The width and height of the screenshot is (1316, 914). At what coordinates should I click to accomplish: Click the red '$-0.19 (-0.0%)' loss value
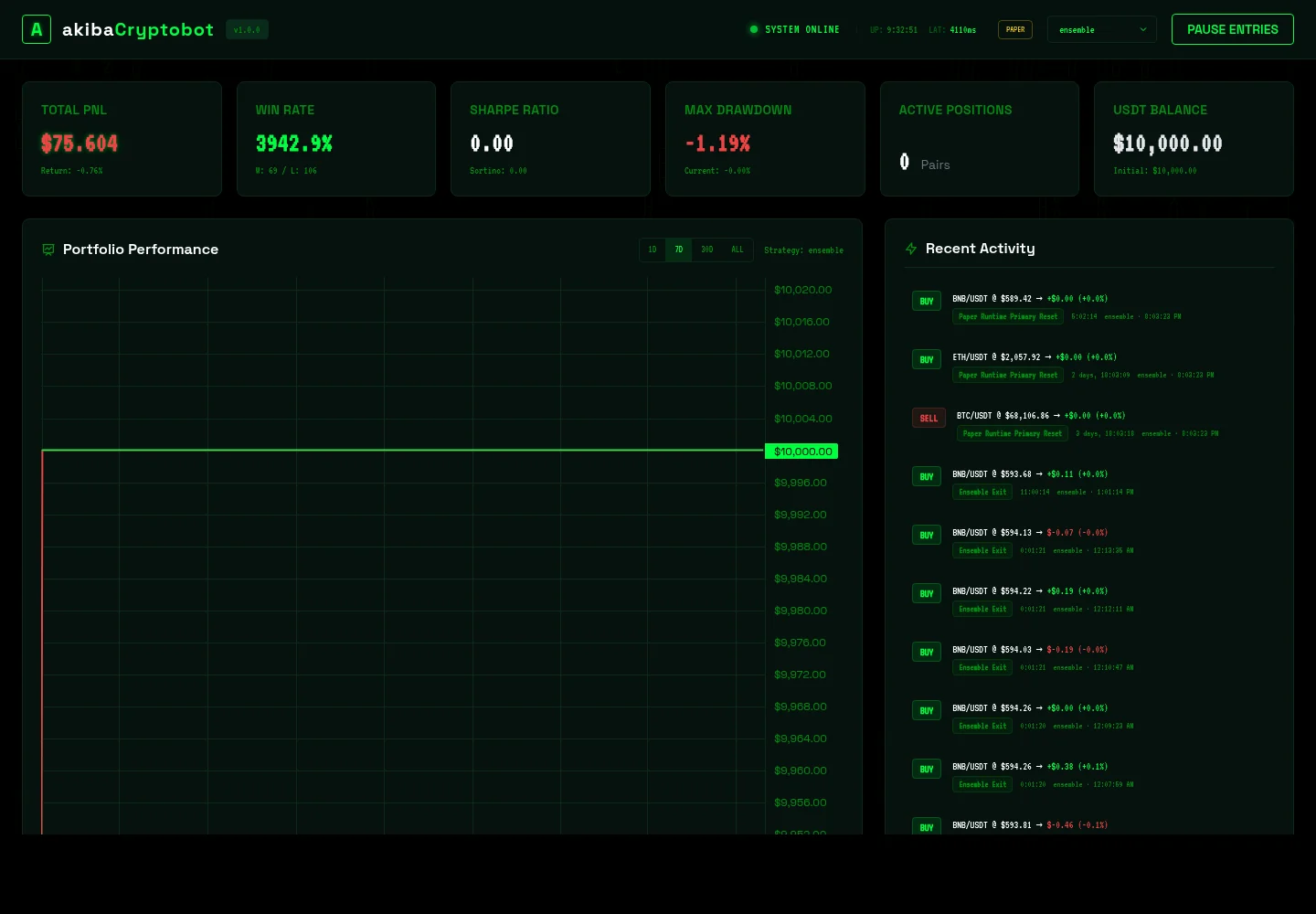[1077, 650]
